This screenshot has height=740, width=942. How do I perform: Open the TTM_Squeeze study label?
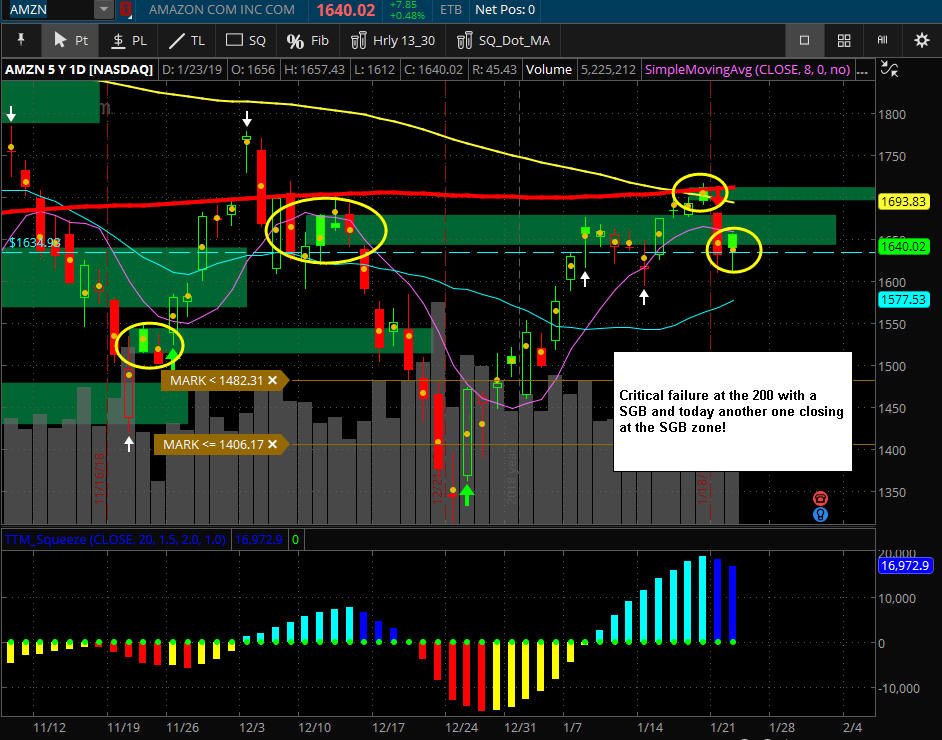point(115,539)
